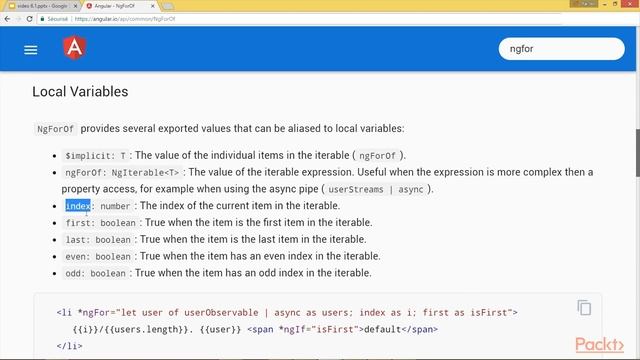Restore down the browser window

(x=615, y=4)
